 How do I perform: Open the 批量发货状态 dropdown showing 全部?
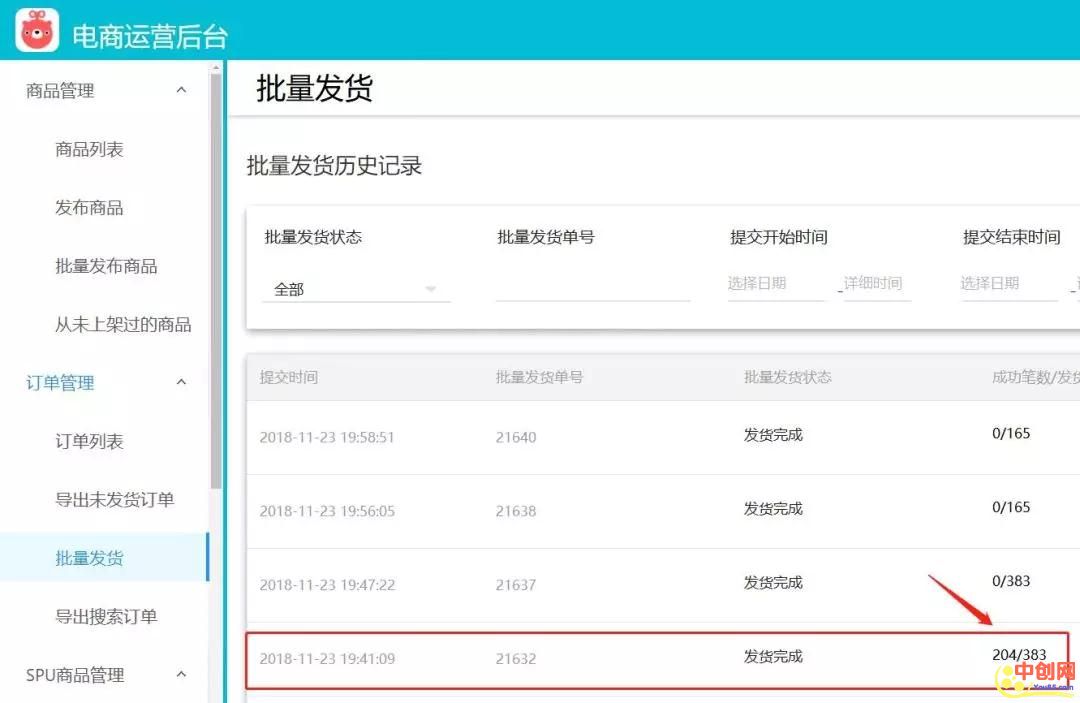click(x=356, y=289)
